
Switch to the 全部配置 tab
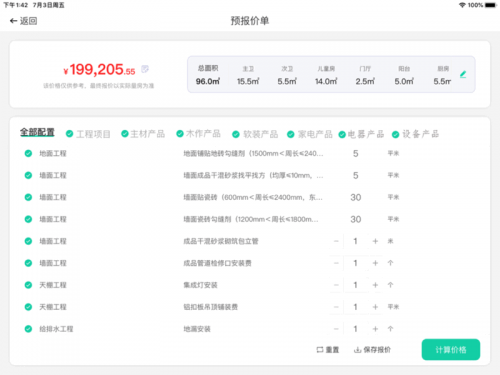[x=37, y=132]
